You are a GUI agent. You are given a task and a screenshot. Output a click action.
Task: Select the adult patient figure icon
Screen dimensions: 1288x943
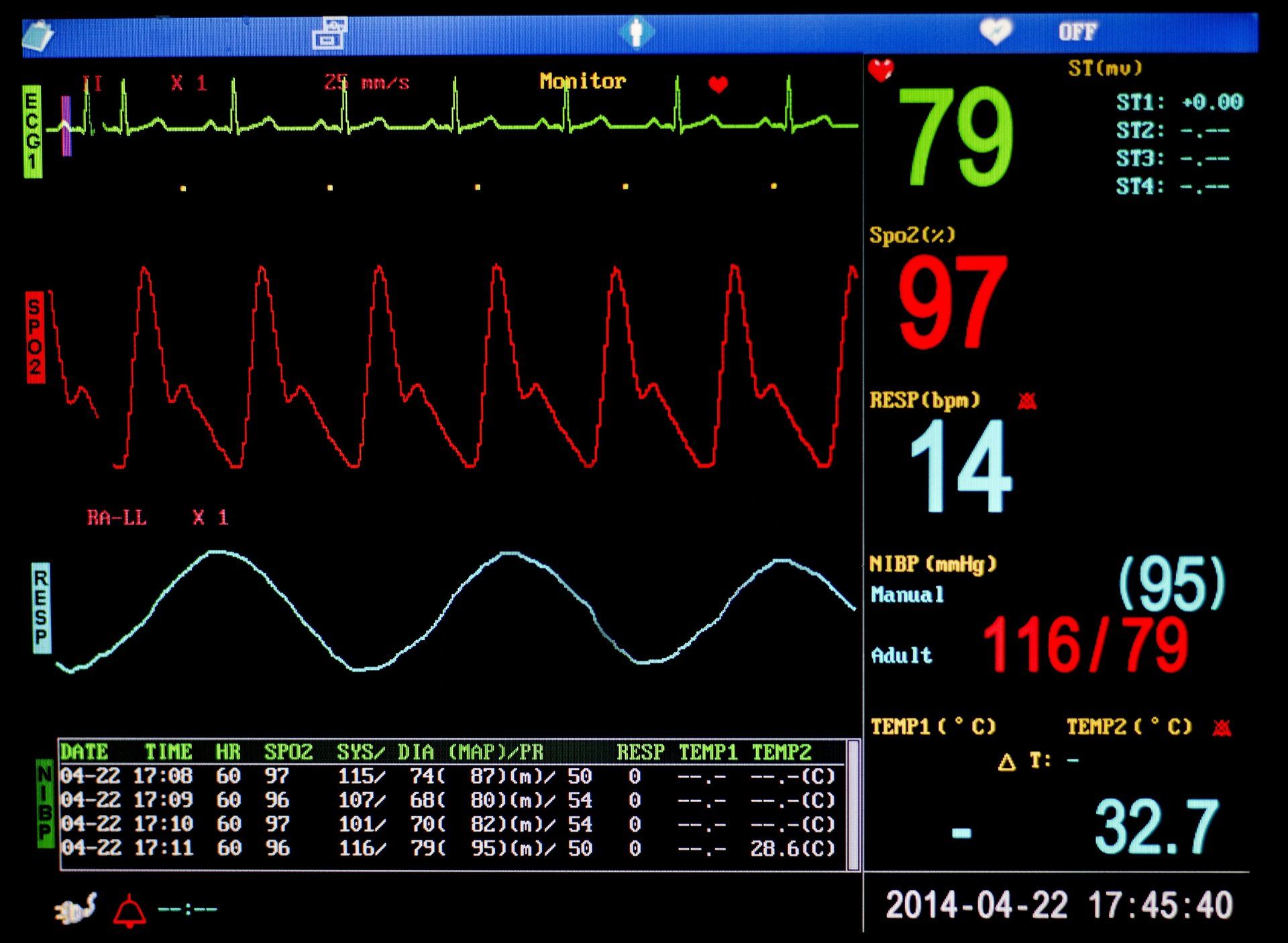[x=635, y=32]
